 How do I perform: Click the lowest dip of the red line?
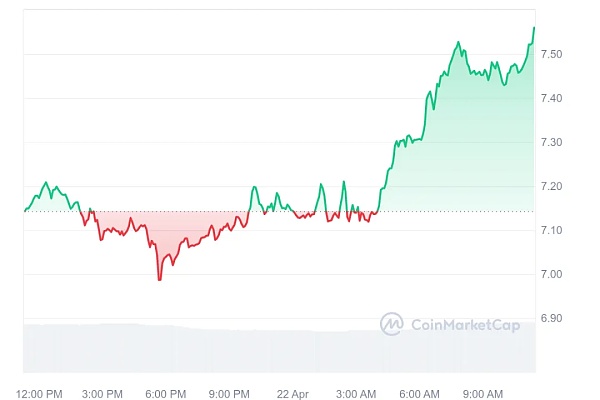(x=159, y=279)
